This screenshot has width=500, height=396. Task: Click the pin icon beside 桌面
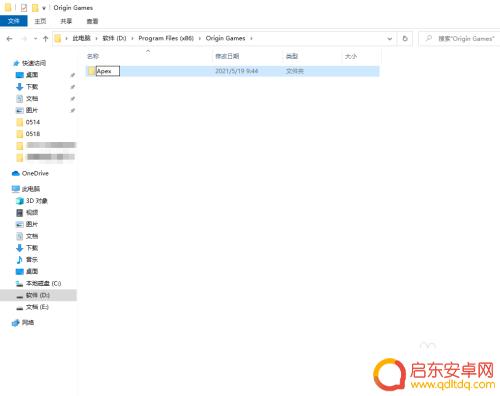tap(72, 75)
